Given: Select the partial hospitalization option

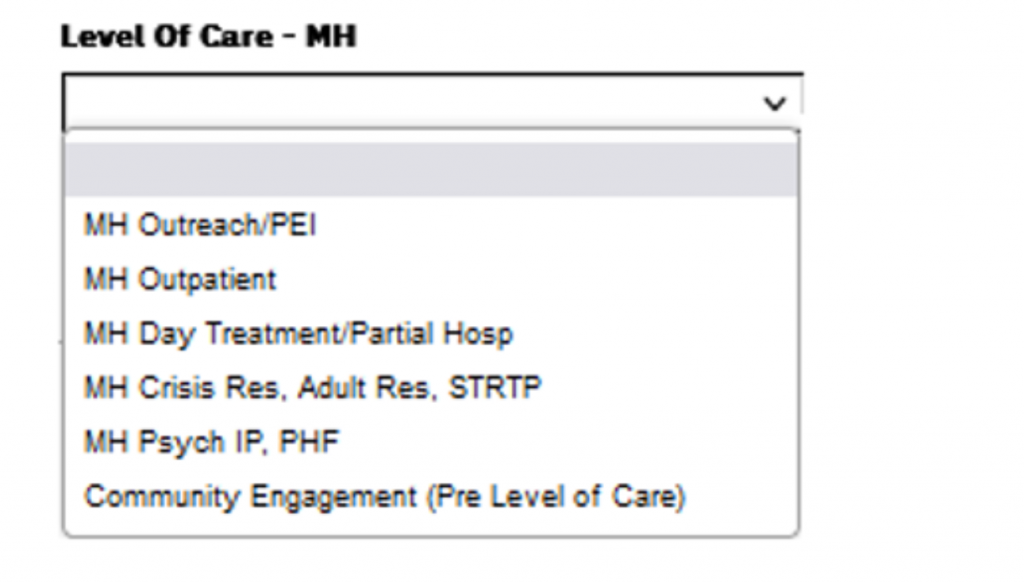Looking at the screenshot, I should (x=299, y=334).
